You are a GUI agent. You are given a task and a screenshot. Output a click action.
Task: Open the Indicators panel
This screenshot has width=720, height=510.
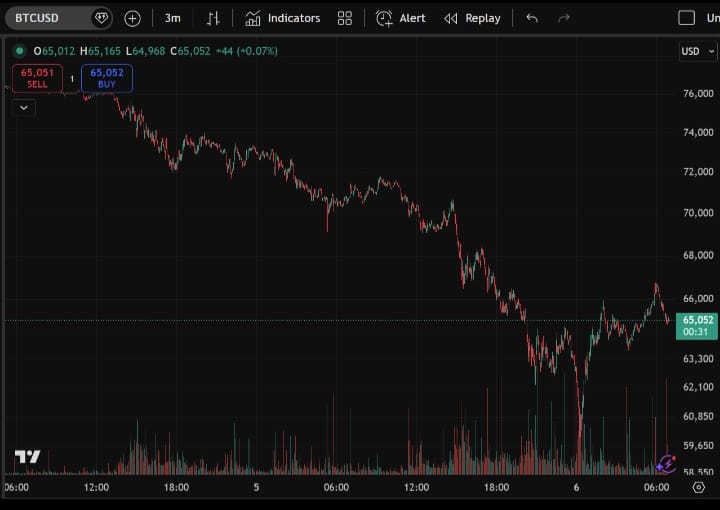(x=283, y=18)
